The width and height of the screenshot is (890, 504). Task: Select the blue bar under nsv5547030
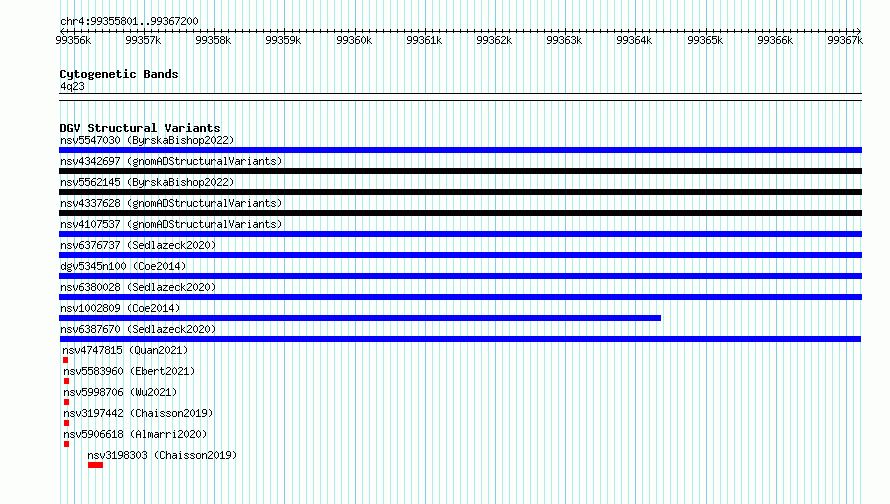click(460, 150)
